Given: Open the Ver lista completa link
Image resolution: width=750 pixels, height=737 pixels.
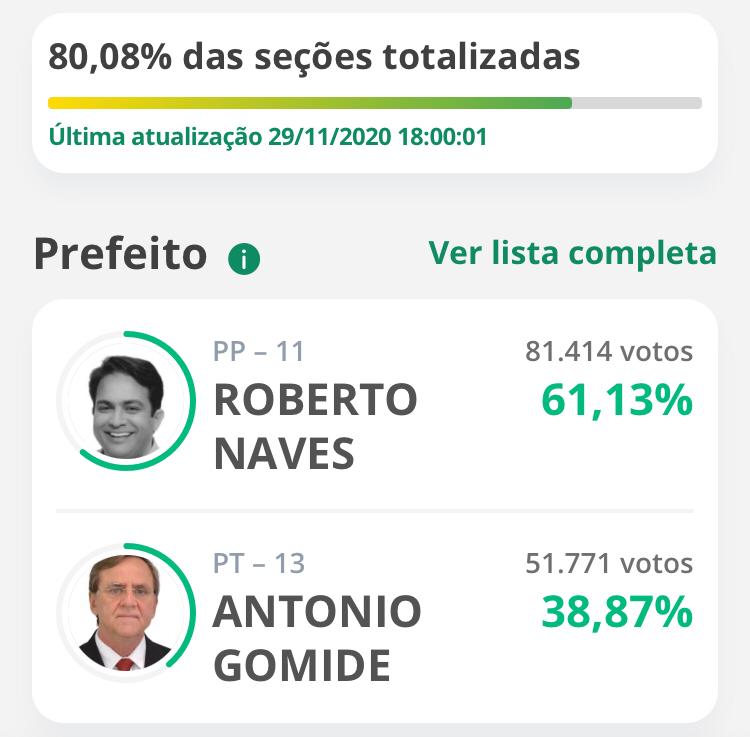Looking at the screenshot, I should [x=573, y=253].
